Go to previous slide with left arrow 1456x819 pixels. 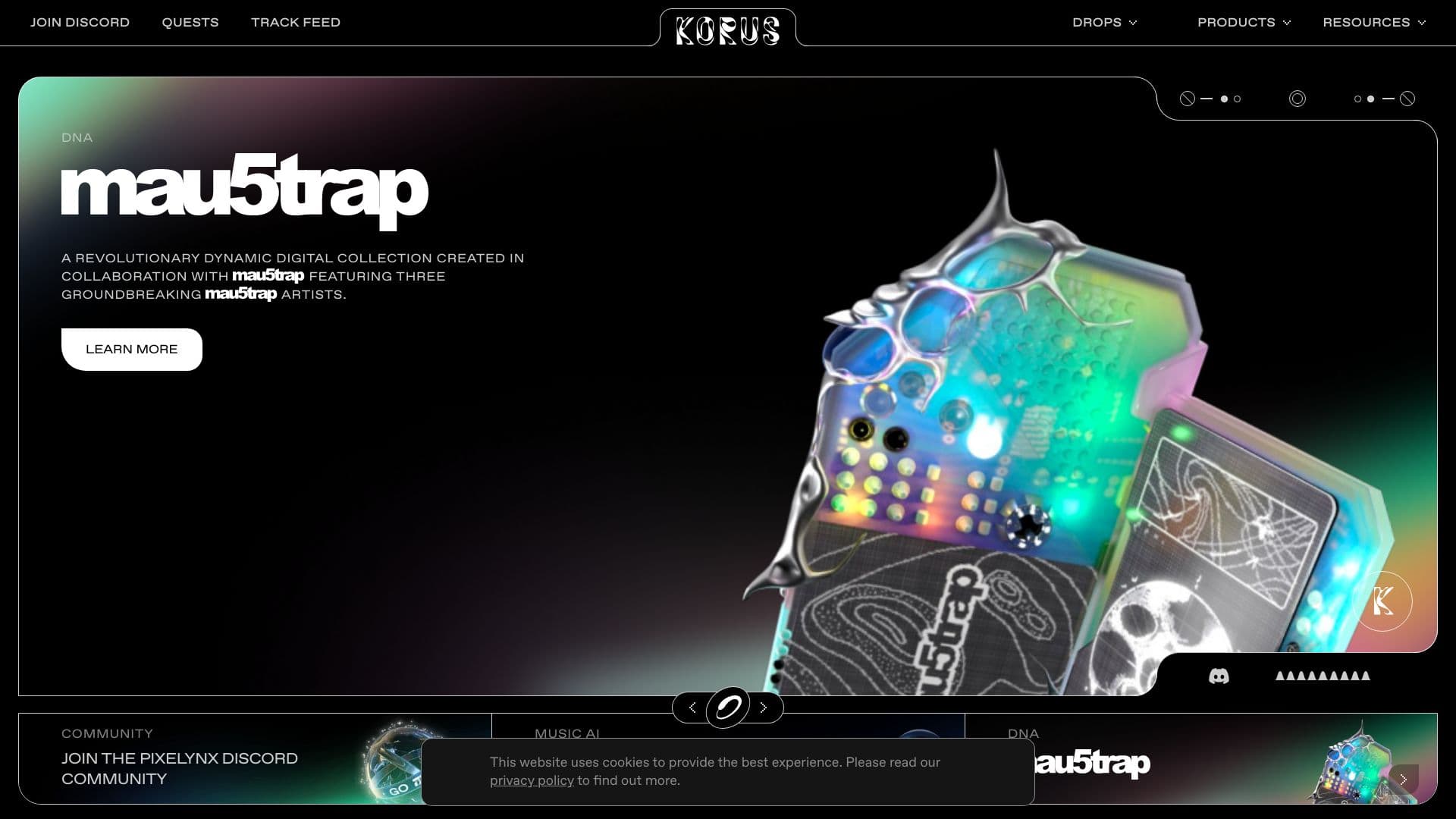pyautogui.click(x=692, y=708)
